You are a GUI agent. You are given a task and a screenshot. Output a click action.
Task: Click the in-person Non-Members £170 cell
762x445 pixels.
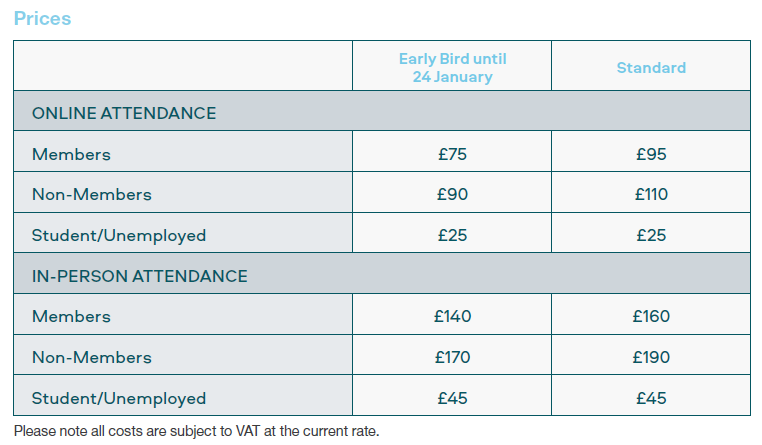[452, 357]
